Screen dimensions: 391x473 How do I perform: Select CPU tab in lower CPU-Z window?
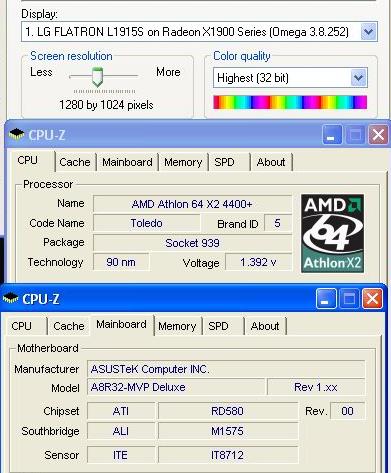coord(22,326)
